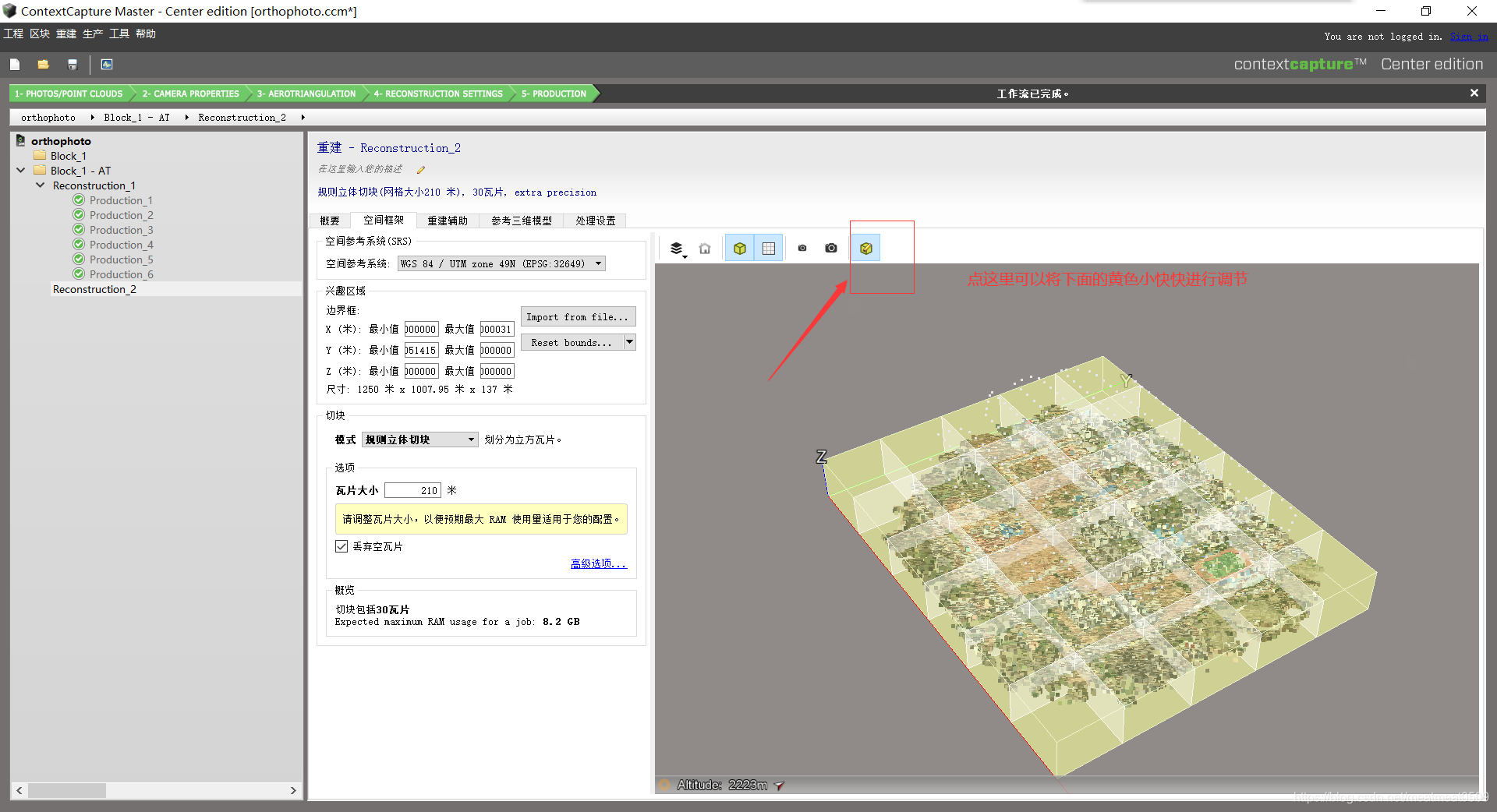Image resolution: width=1497 pixels, height=812 pixels.
Task: Expand breadcrumb arrow after orthophoto
Action: click(92, 118)
